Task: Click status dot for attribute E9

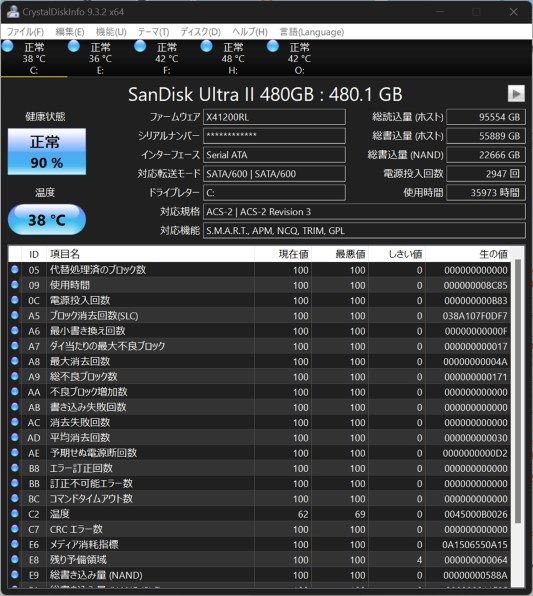Action: pos(15,574)
